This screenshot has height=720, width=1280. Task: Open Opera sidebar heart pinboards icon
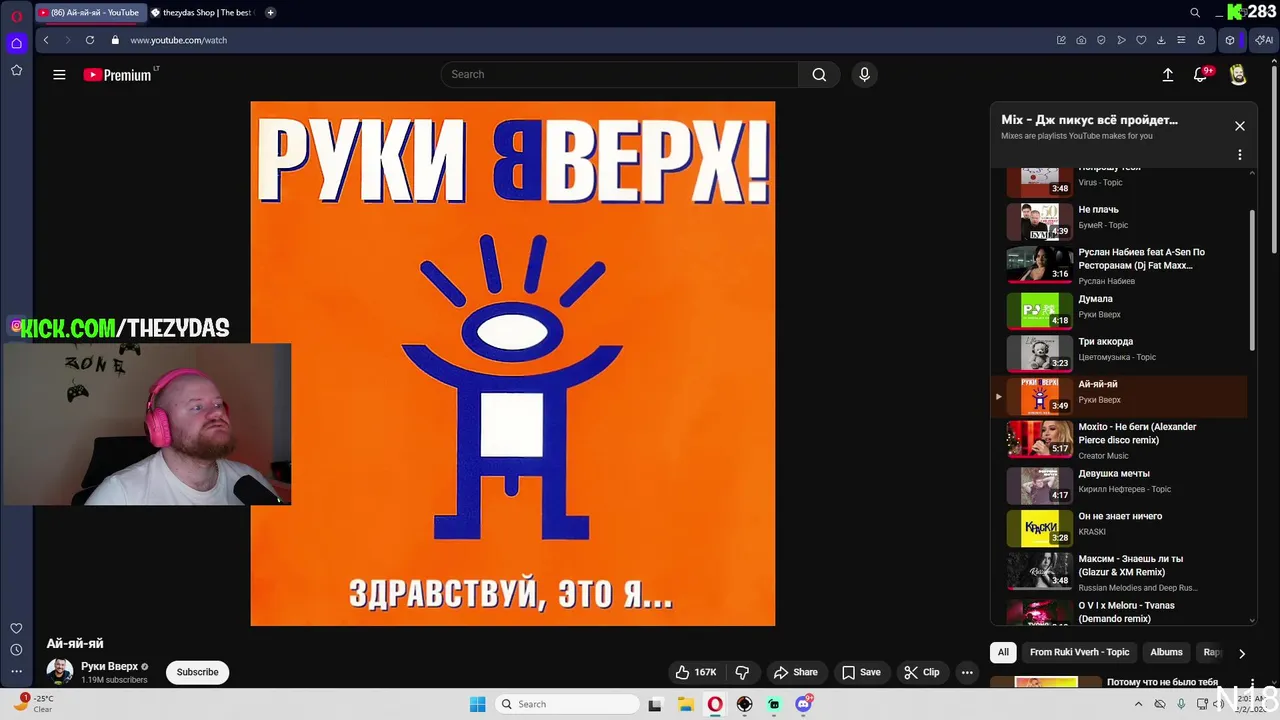(16, 628)
